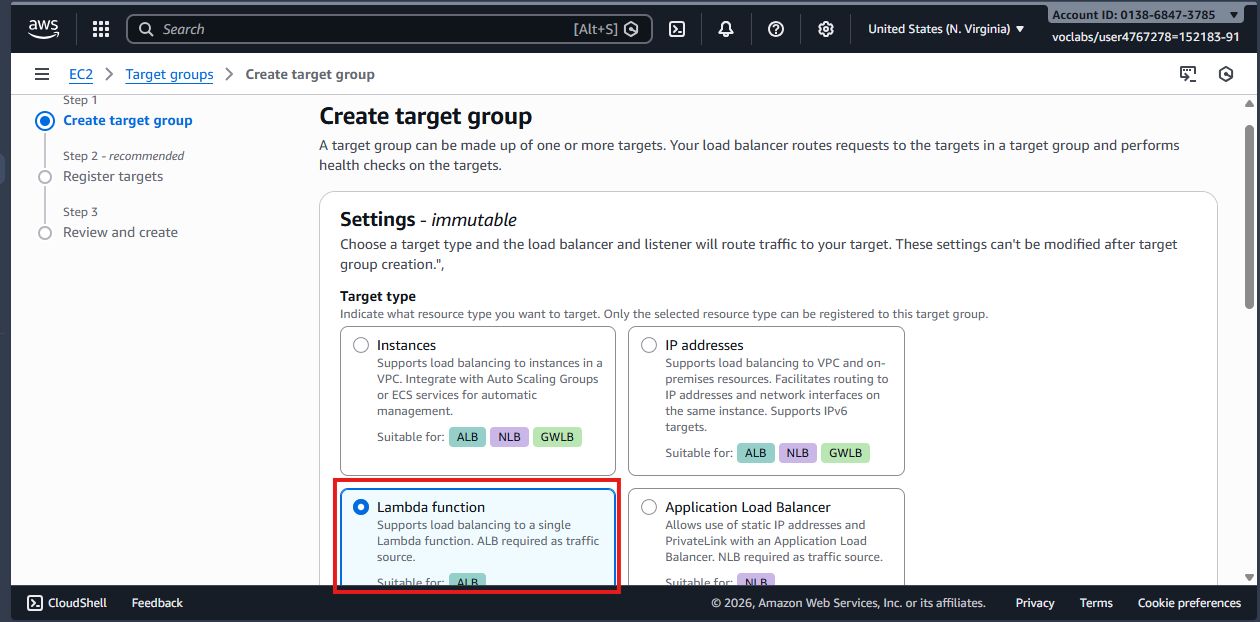The image size is (1260, 622).
Task: Go to Register targets step
Action: point(113,177)
